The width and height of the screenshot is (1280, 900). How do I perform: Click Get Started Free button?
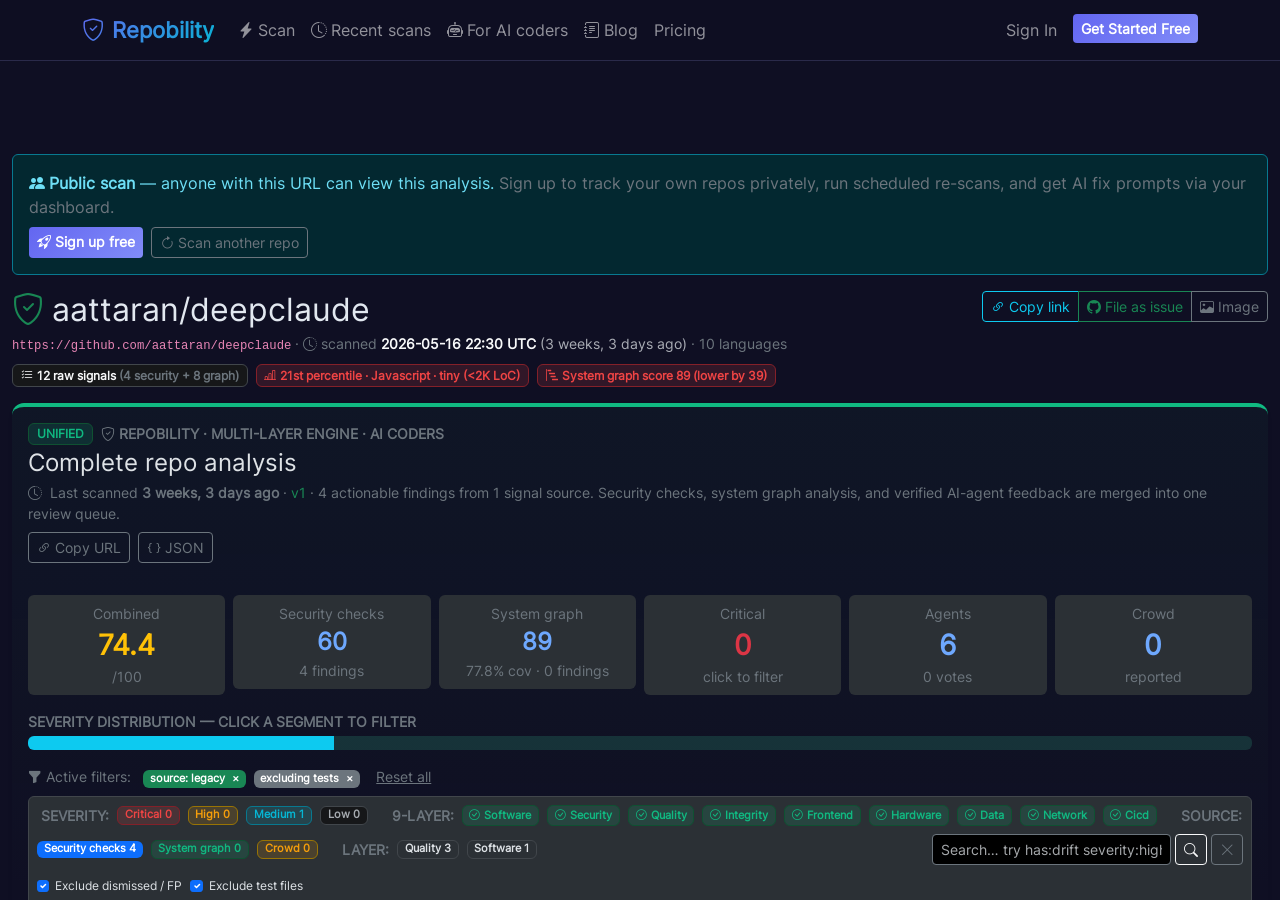click(1135, 29)
